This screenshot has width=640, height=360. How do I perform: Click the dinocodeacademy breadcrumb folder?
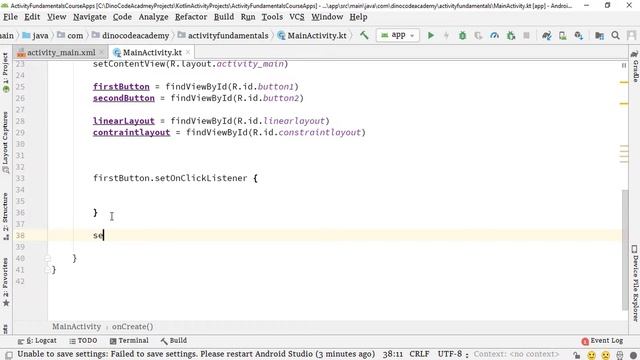pos(131,36)
